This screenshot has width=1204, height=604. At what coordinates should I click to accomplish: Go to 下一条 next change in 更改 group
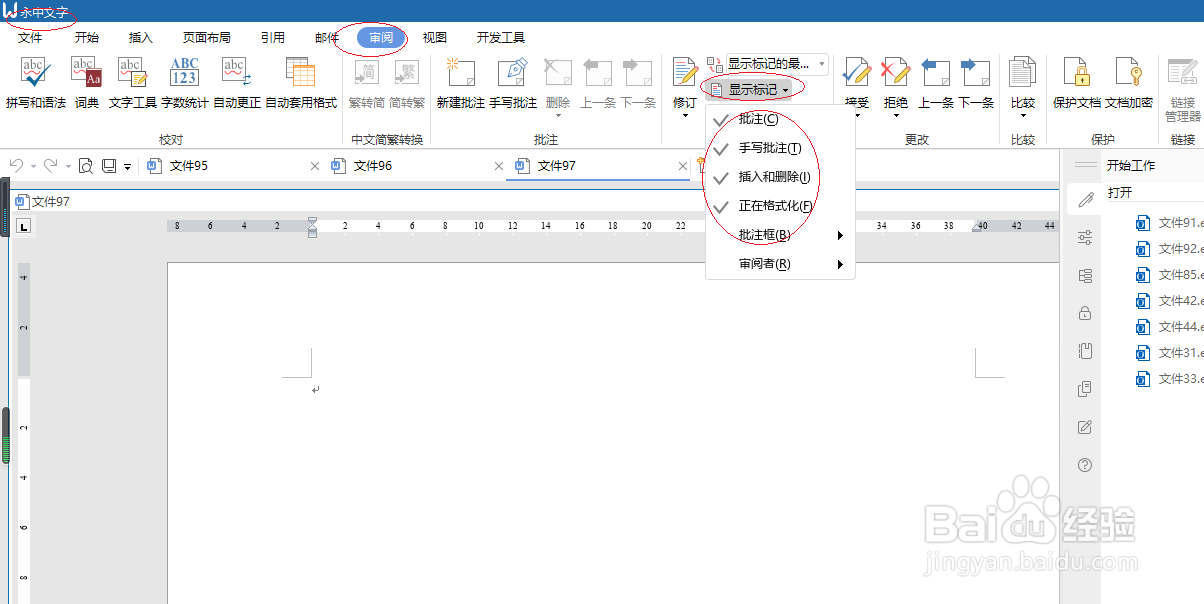pos(976,83)
